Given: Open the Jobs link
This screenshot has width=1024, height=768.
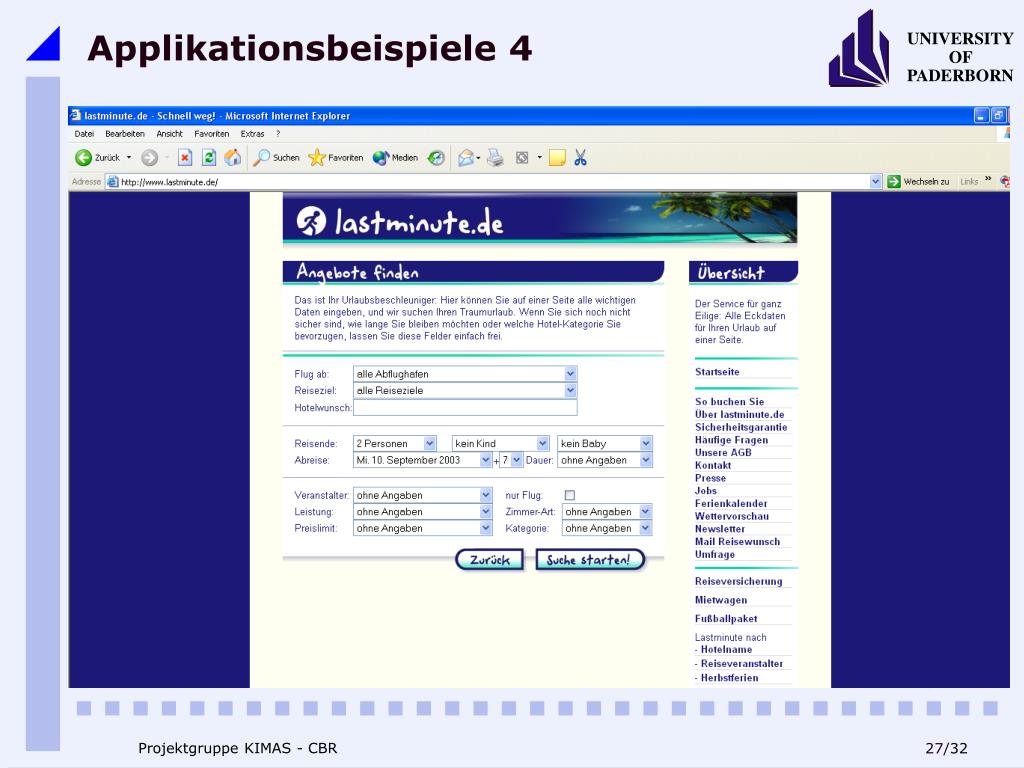Looking at the screenshot, I should pos(706,490).
